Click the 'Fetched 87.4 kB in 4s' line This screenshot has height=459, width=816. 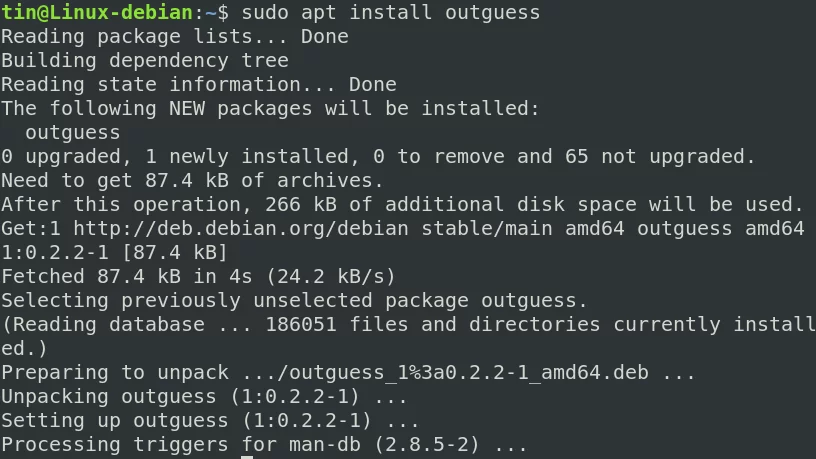point(198,276)
